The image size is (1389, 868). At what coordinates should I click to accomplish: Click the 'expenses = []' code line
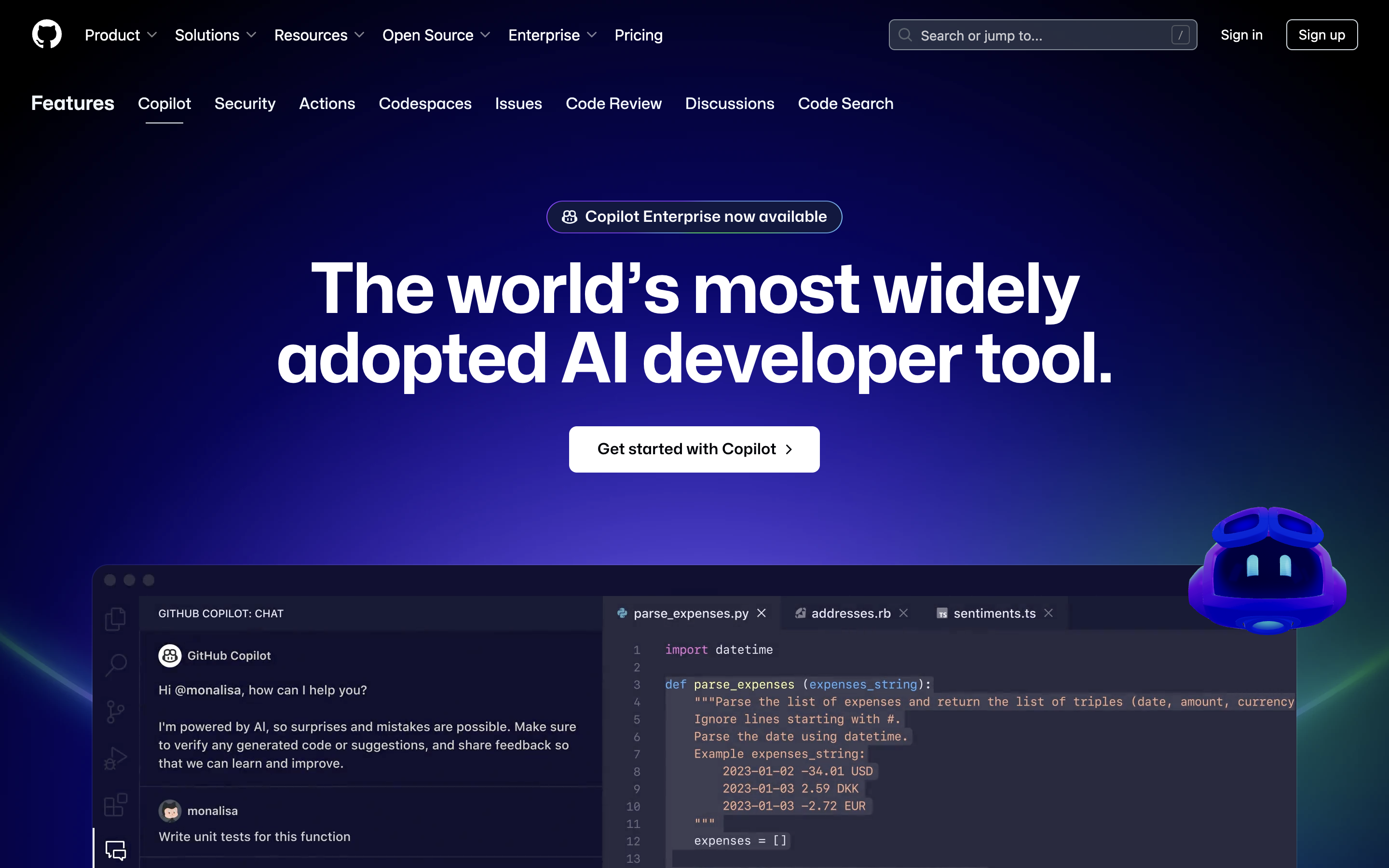tap(740, 841)
